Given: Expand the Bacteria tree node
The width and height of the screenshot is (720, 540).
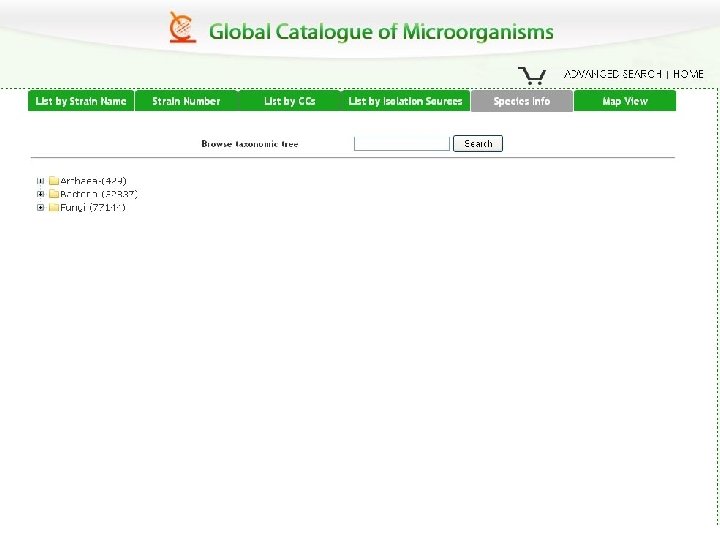Looking at the screenshot, I should (x=40, y=194).
